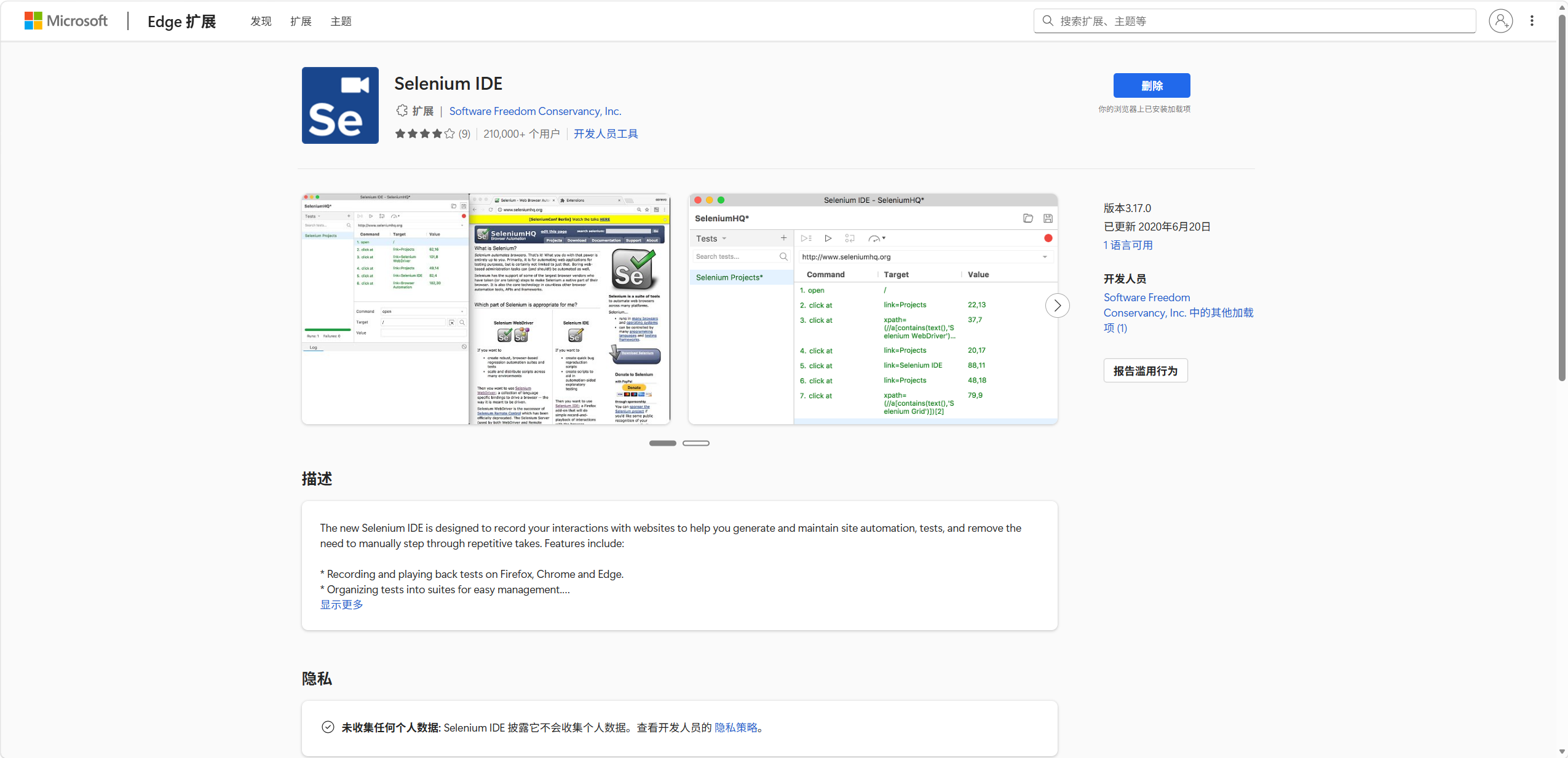This screenshot has width=1568, height=758.
Task: Click the search magnifier icon
Action: (1048, 21)
